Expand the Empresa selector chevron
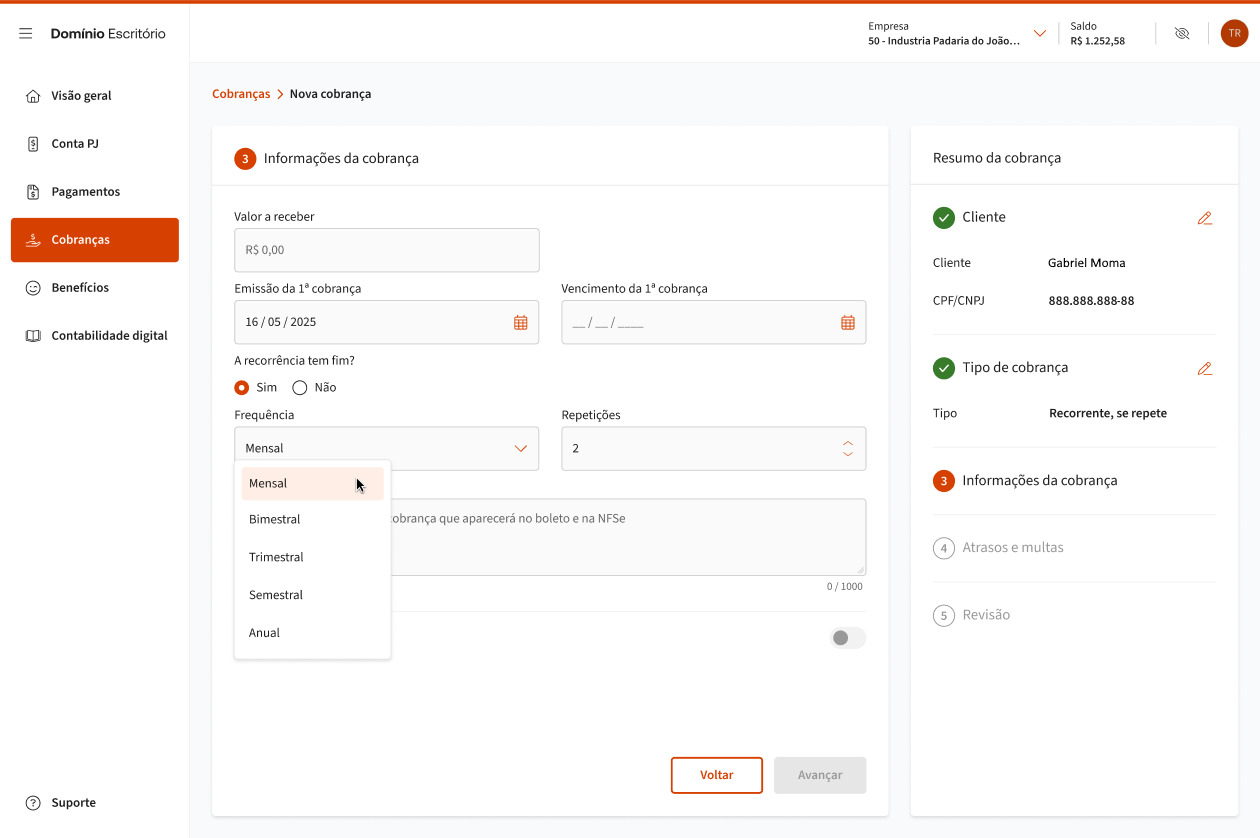The height and width of the screenshot is (838, 1260). pos(1039,34)
